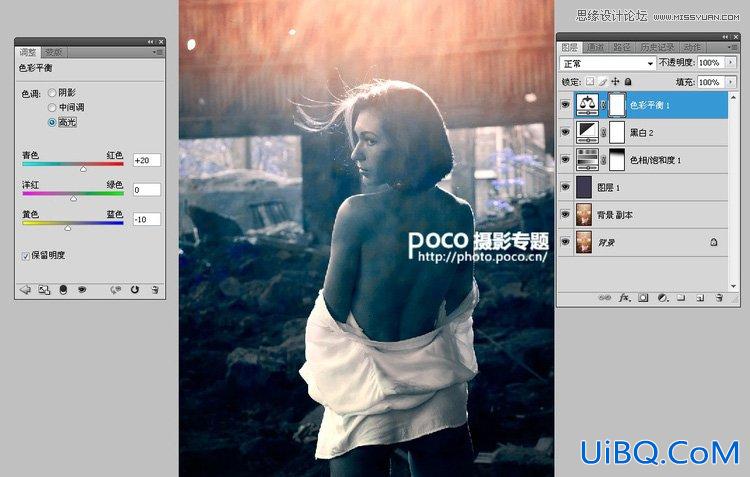Click the magenta-green value field showing 0
The image size is (750, 477).
147,189
